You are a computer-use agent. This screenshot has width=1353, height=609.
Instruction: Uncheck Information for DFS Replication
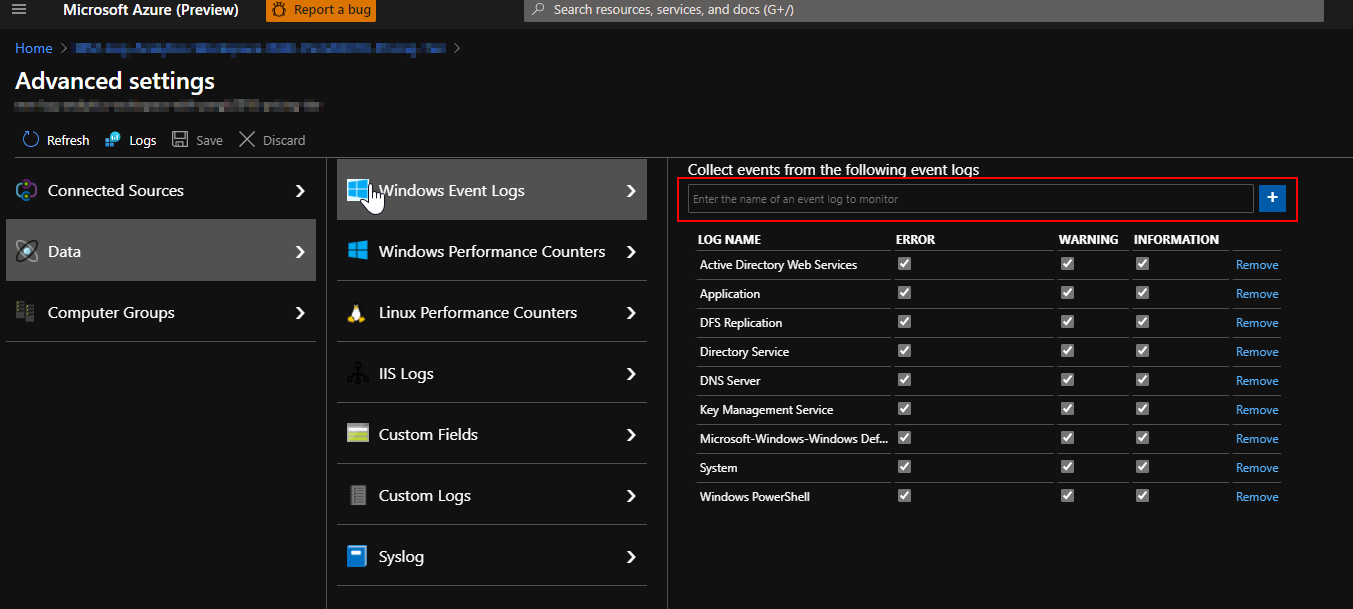[x=1142, y=322]
